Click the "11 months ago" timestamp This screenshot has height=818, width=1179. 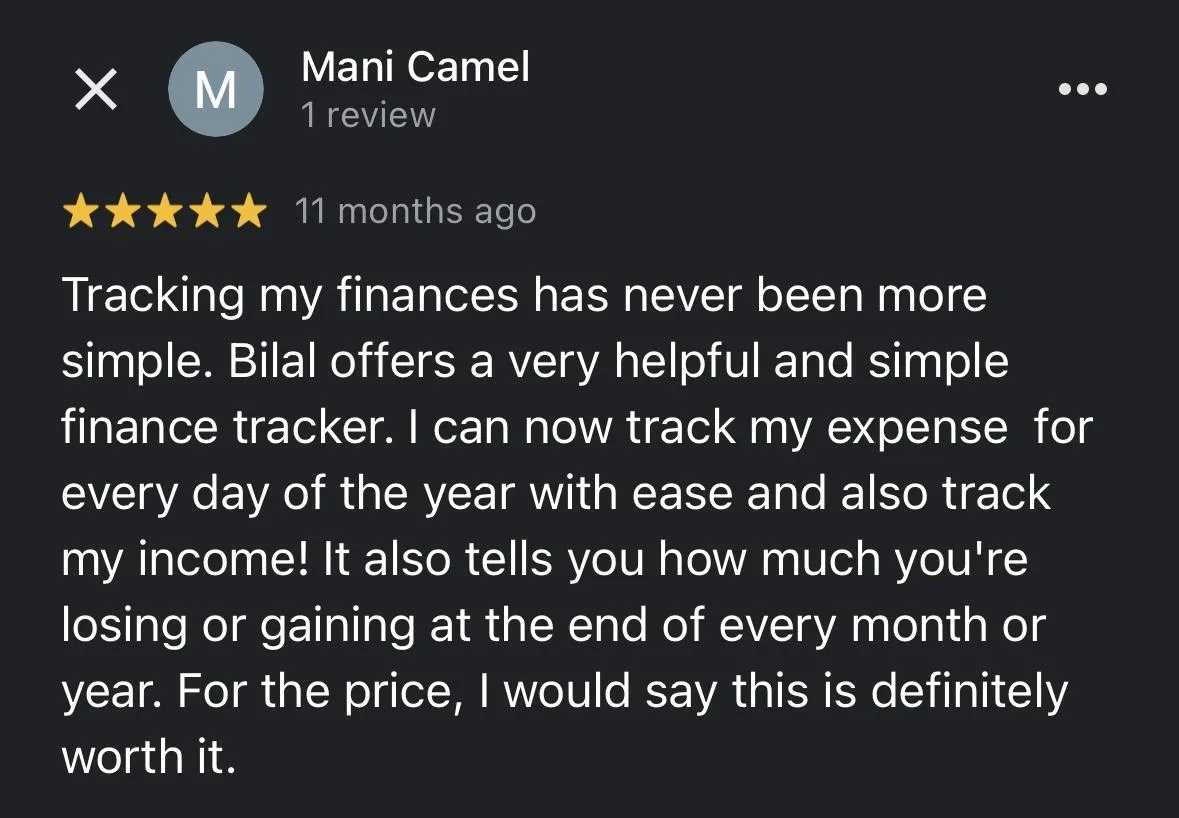416,211
